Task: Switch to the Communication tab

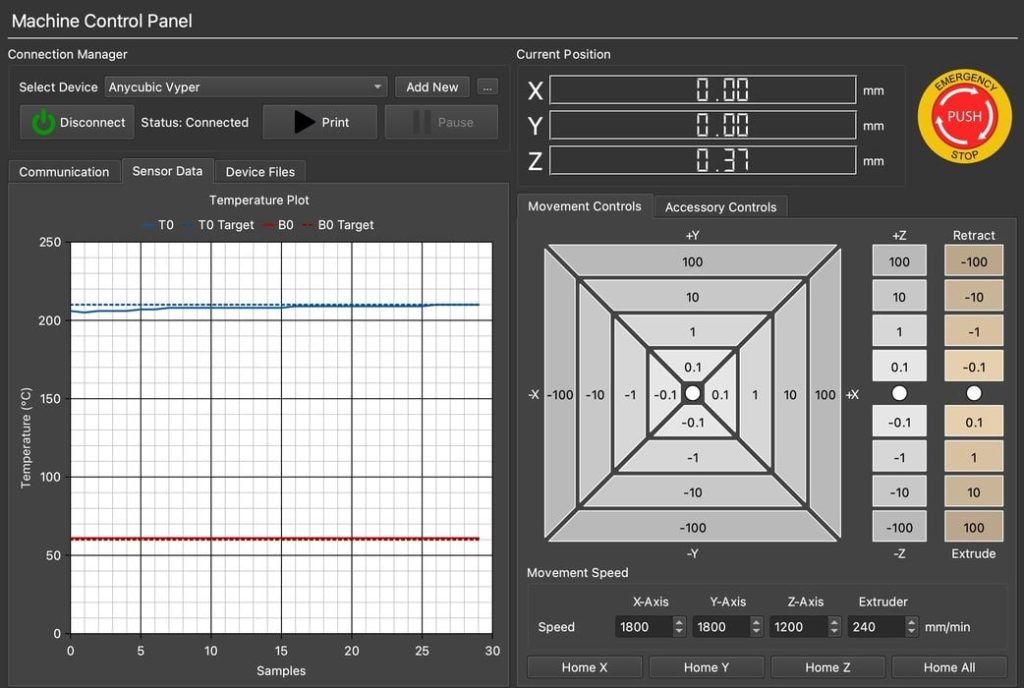Action: (x=64, y=172)
